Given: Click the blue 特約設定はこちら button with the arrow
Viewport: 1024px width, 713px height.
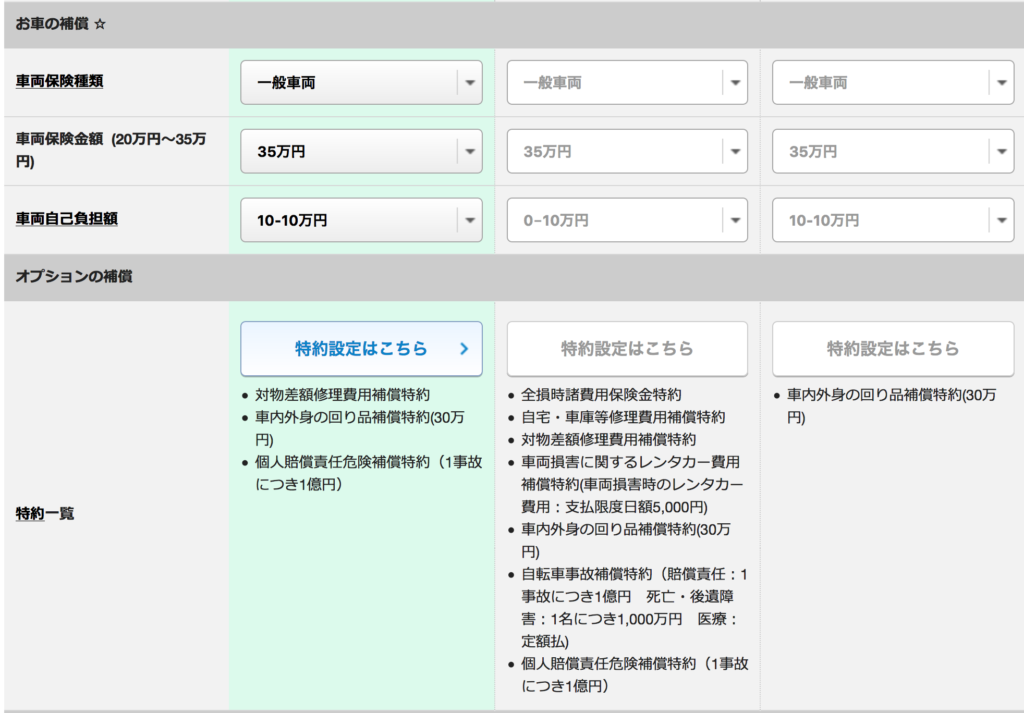Looking at the screenshot, I should (x=361, y=349).
